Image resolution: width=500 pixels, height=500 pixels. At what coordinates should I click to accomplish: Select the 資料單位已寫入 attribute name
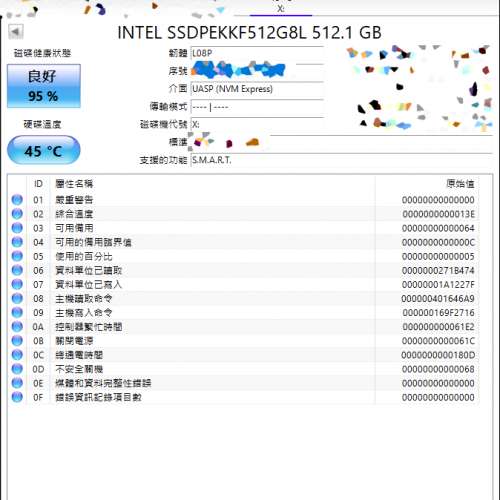89,284
